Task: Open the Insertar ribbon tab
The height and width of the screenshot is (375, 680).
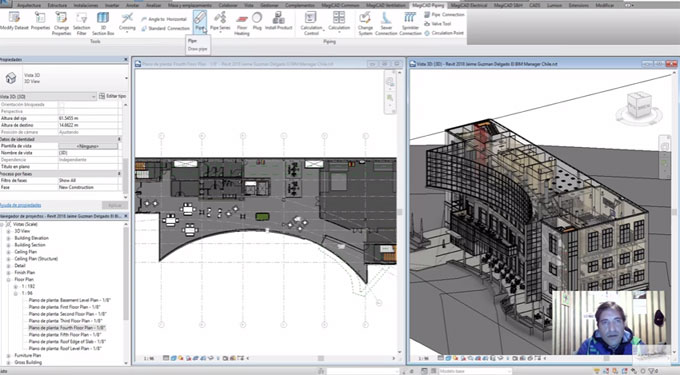Action: (112, 5)
